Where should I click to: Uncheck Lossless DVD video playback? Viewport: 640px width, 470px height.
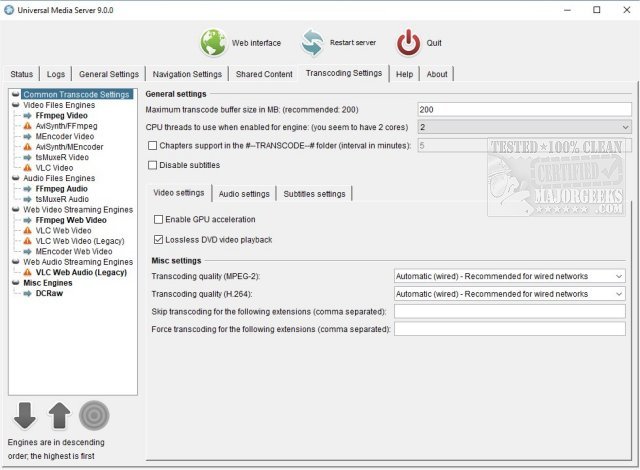pos(158,239)
